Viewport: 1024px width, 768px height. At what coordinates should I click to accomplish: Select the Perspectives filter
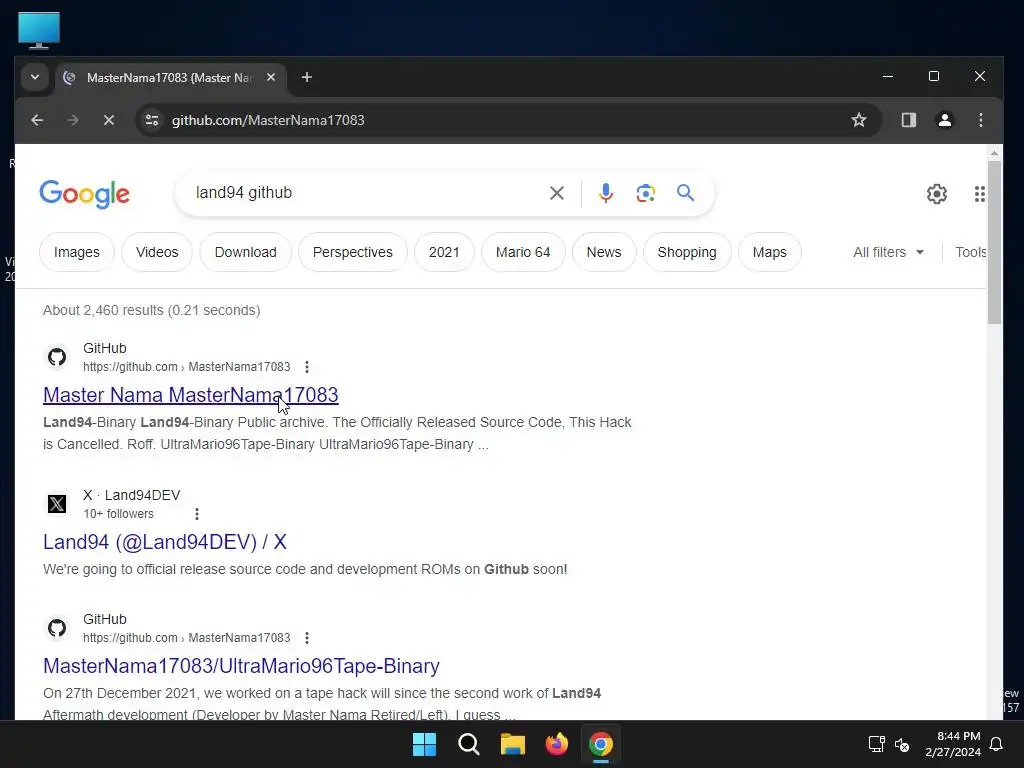click(x=353, y=252)
